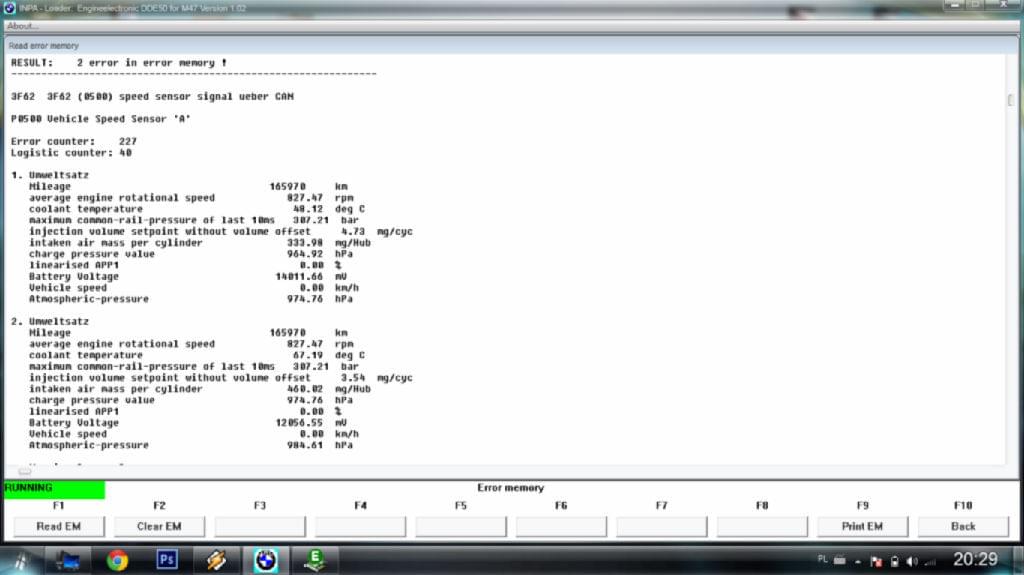
Task: Click the empty F7 button
Action: 662,527
